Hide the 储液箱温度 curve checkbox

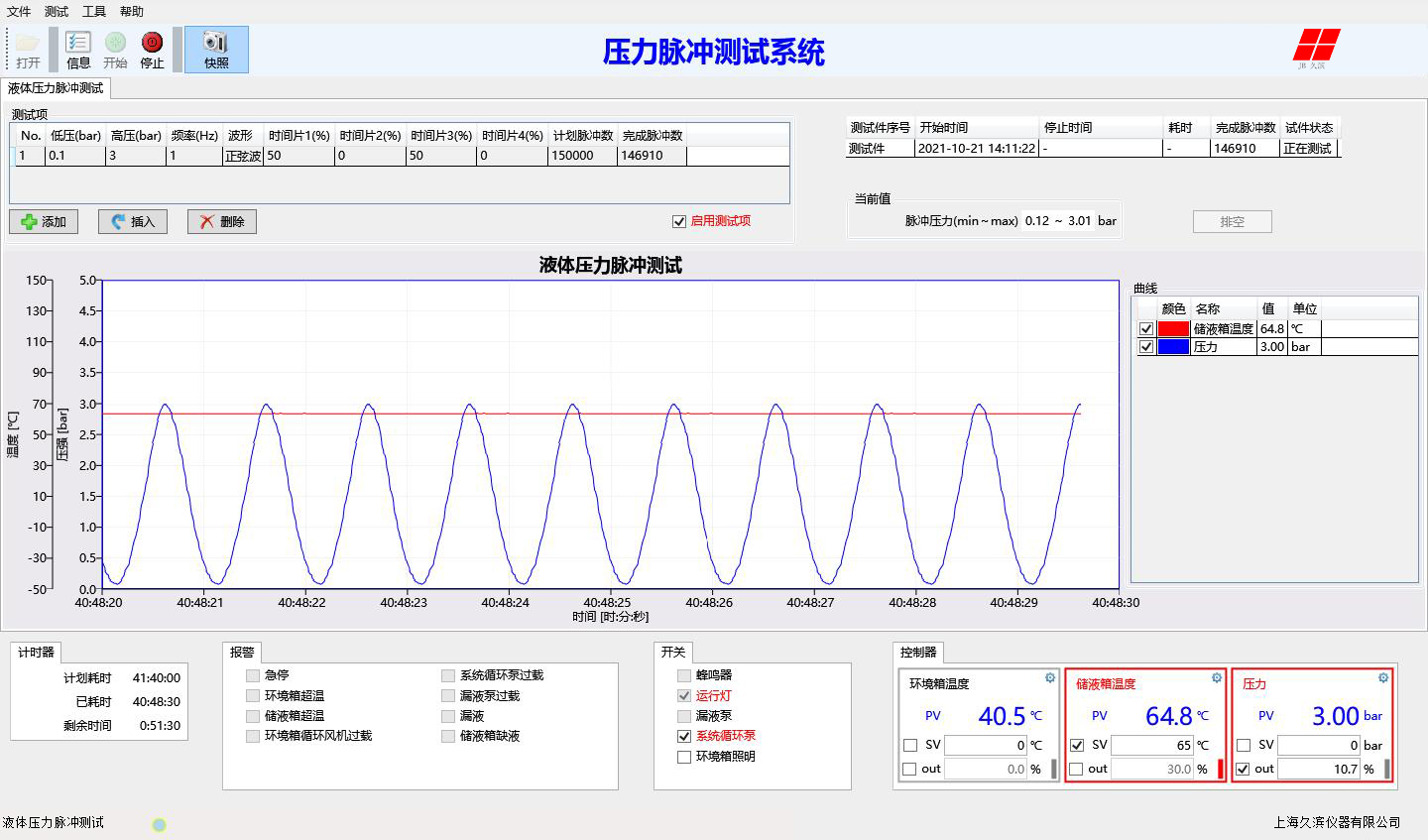click(x=1146, y=329)
